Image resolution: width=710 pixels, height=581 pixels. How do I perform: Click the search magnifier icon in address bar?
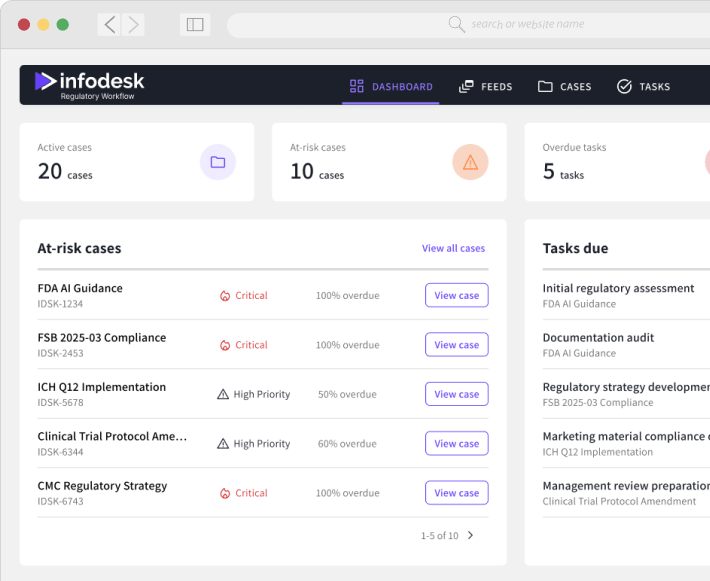(456, 24)
